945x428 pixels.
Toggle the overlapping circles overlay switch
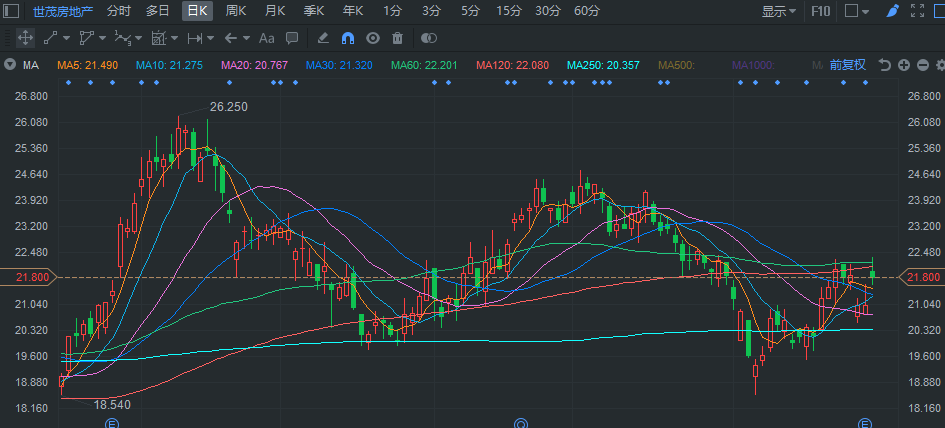[429, 38]
